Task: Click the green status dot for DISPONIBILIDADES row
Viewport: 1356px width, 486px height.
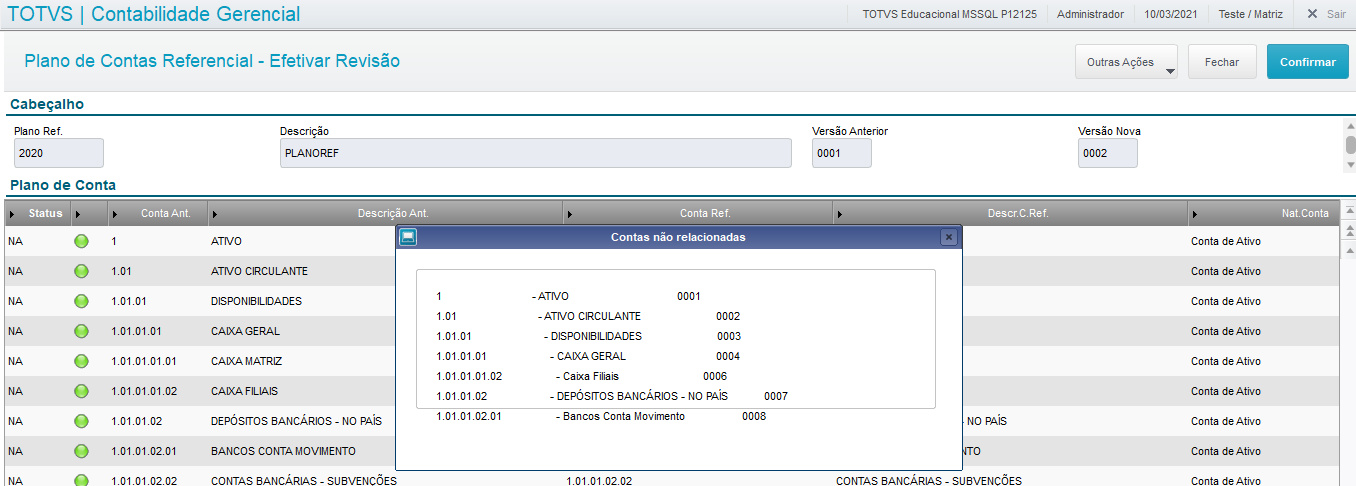Action: point(81,301)
